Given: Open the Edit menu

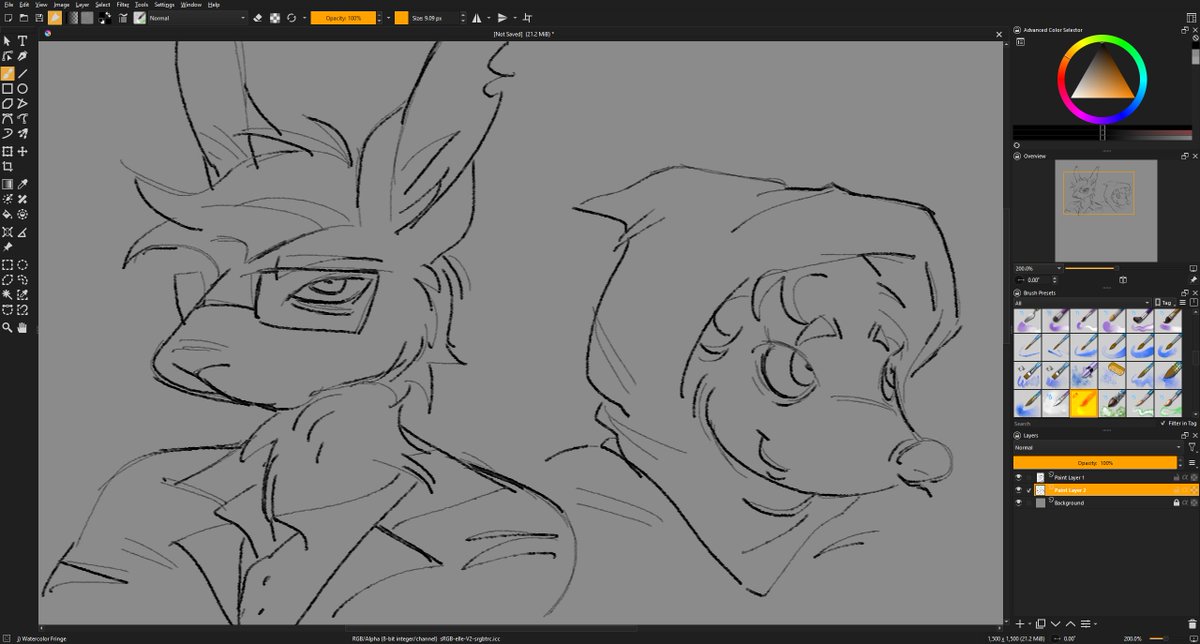Looking at the screenshot, I should 23,4.
